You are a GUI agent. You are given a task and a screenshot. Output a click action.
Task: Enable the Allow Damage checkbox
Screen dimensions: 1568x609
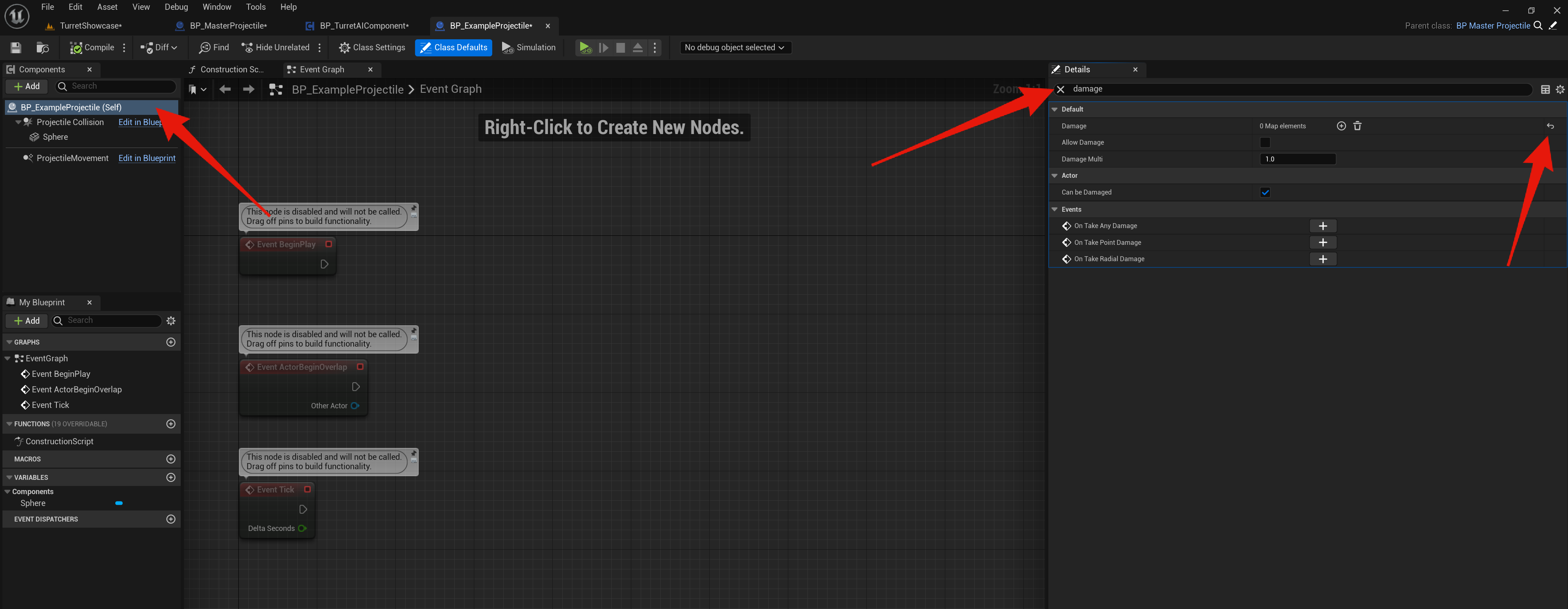(x=1265, y=142)
